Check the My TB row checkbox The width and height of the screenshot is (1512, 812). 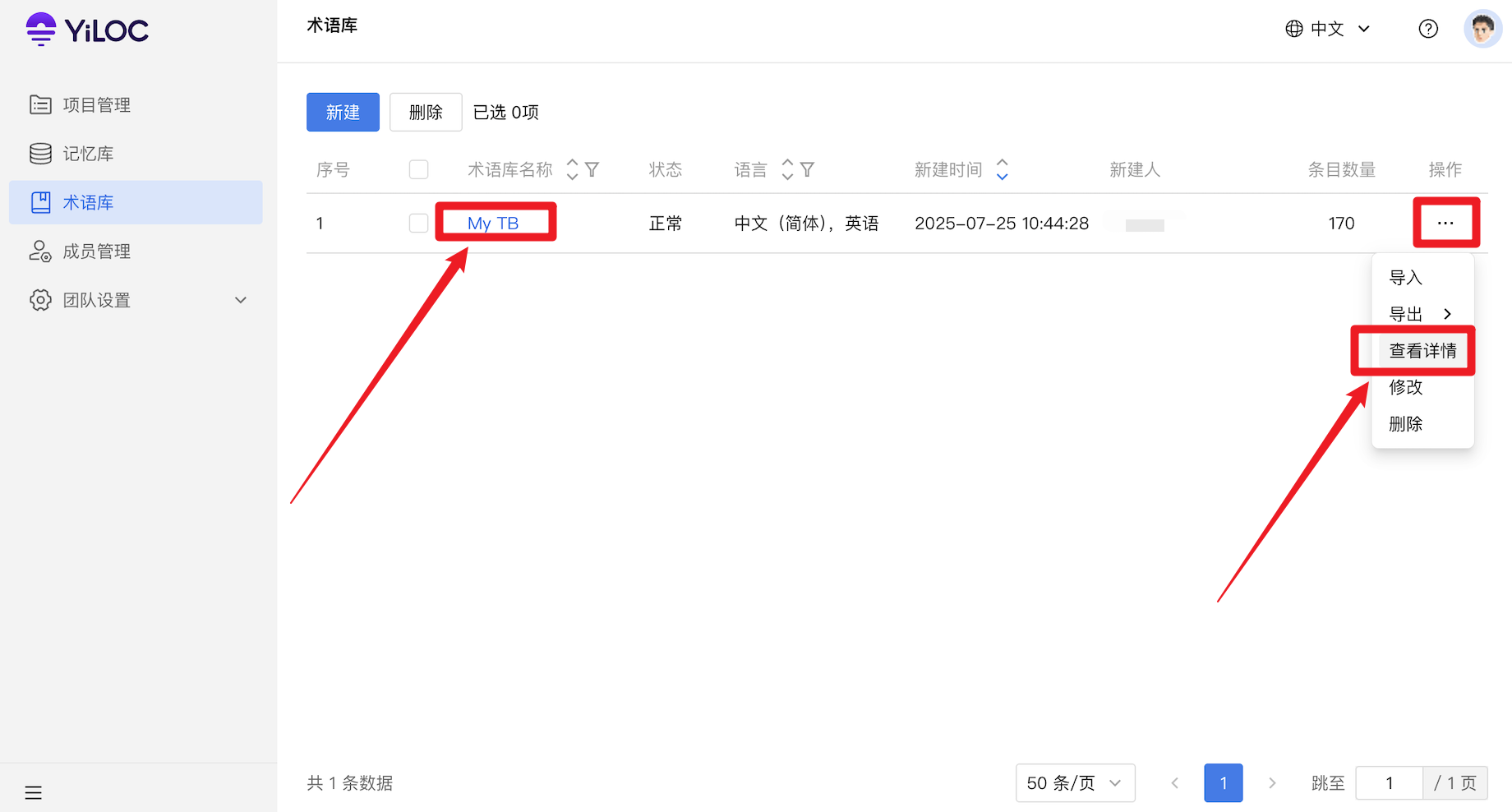point(418,223)
